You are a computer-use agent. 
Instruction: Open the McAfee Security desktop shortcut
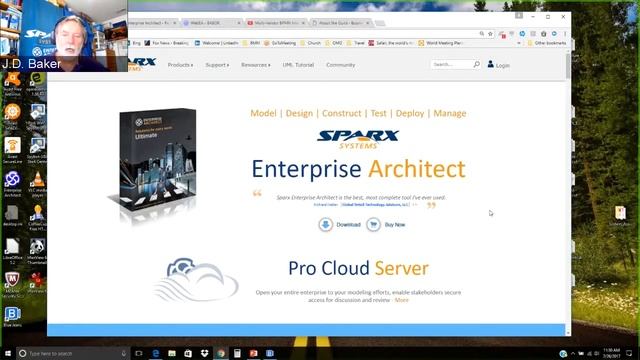coord(12,284)
